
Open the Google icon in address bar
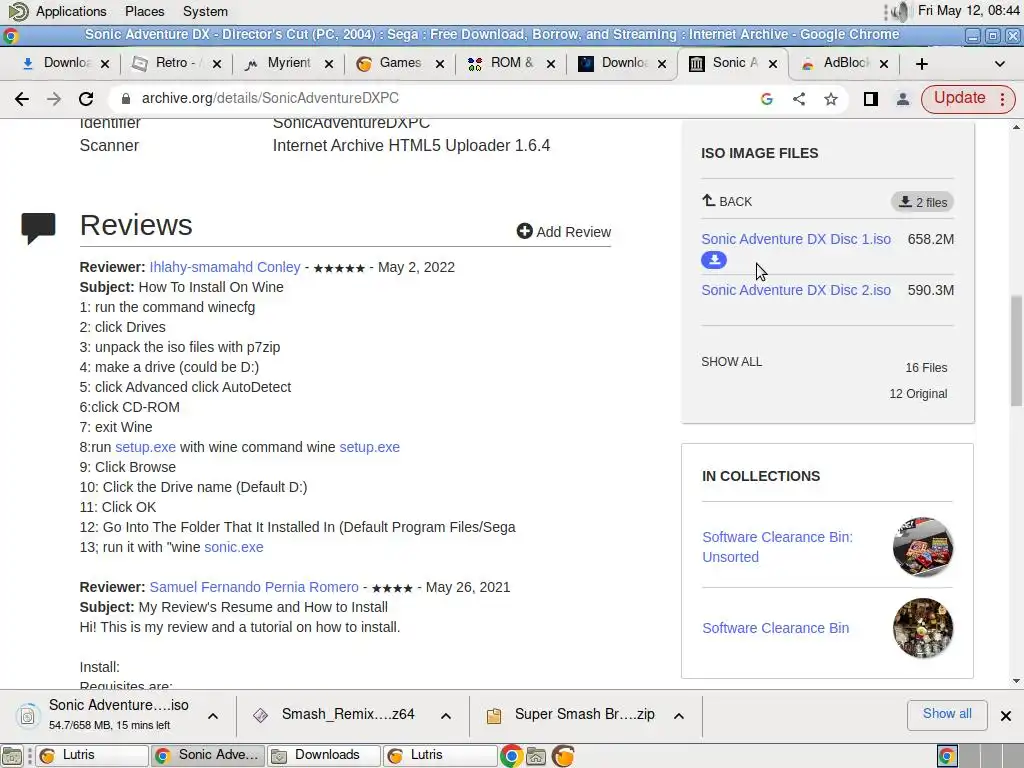pyautogui.click(x=767, y=99)
